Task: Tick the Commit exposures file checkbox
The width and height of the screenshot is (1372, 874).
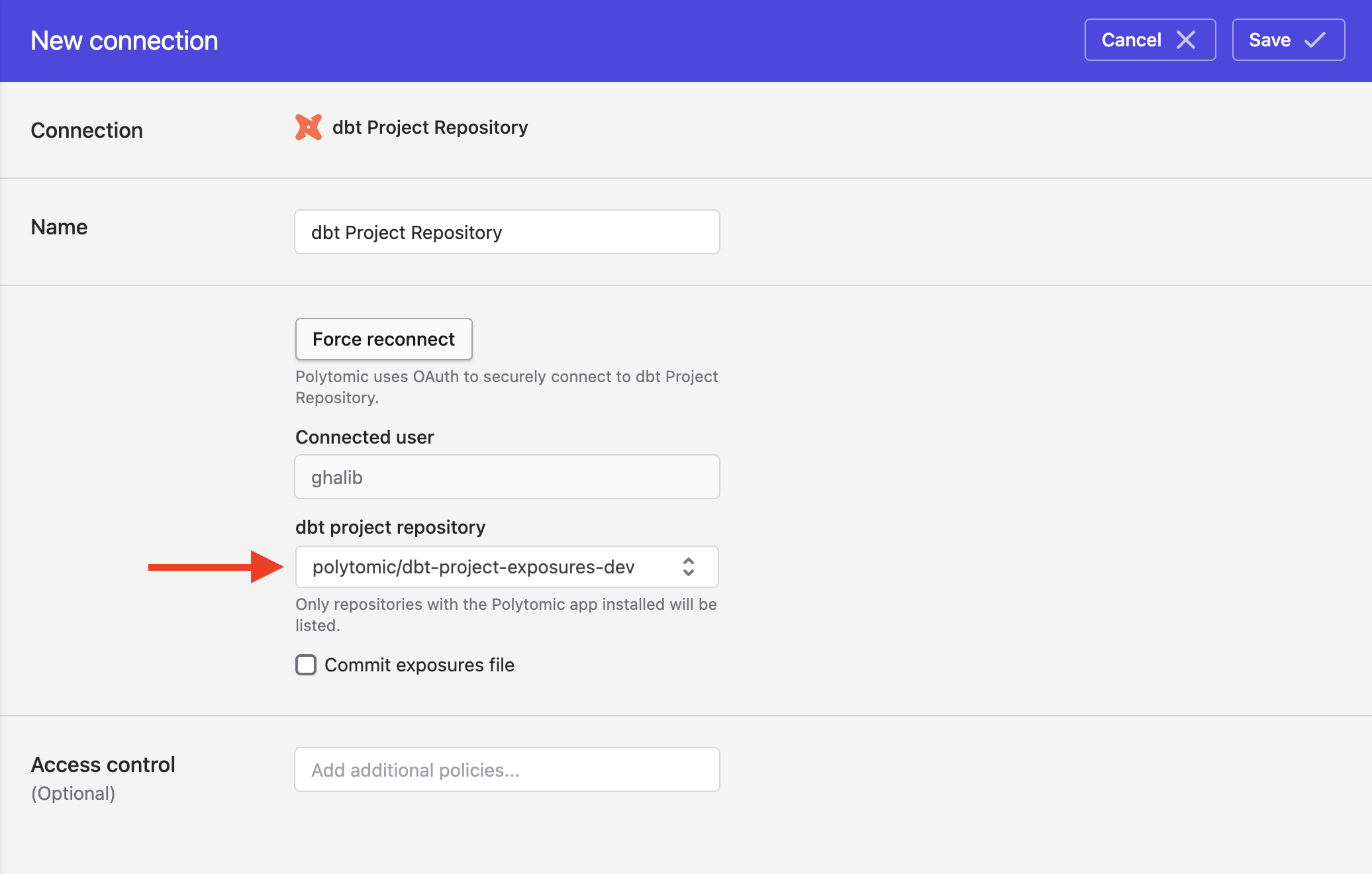Action: (306, 665)
